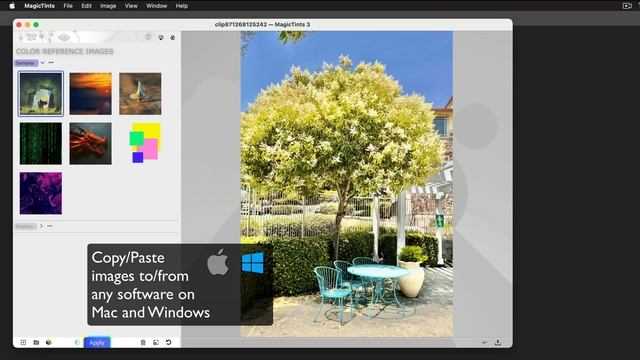Open the MagicTints application menu

pos(39,6)
